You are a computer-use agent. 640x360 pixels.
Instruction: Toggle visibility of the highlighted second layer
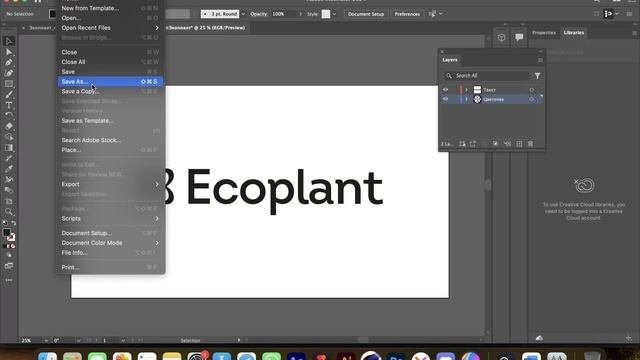coord(445,99)
